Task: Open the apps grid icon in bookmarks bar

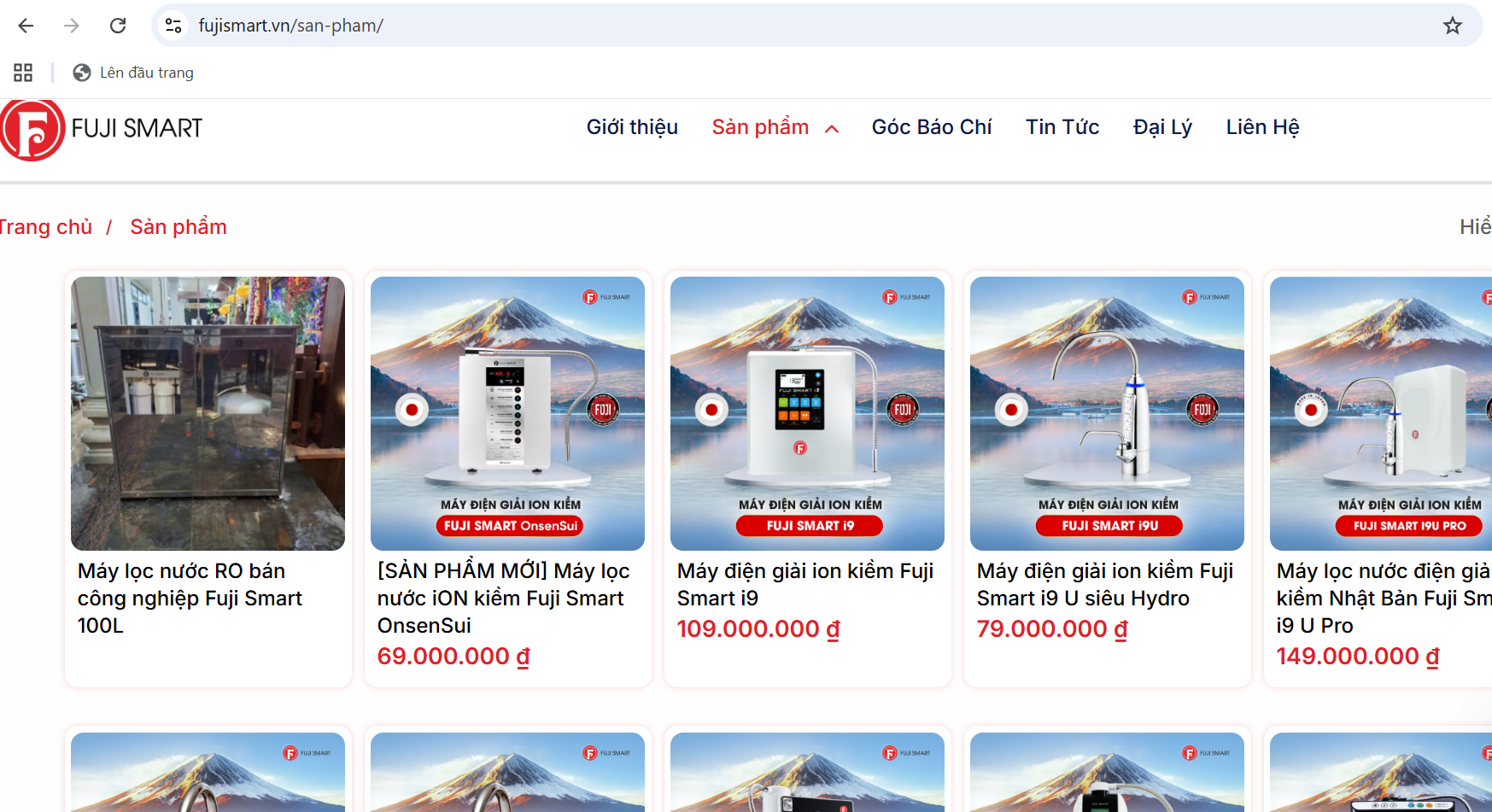Action: click(x=23, y=73)
